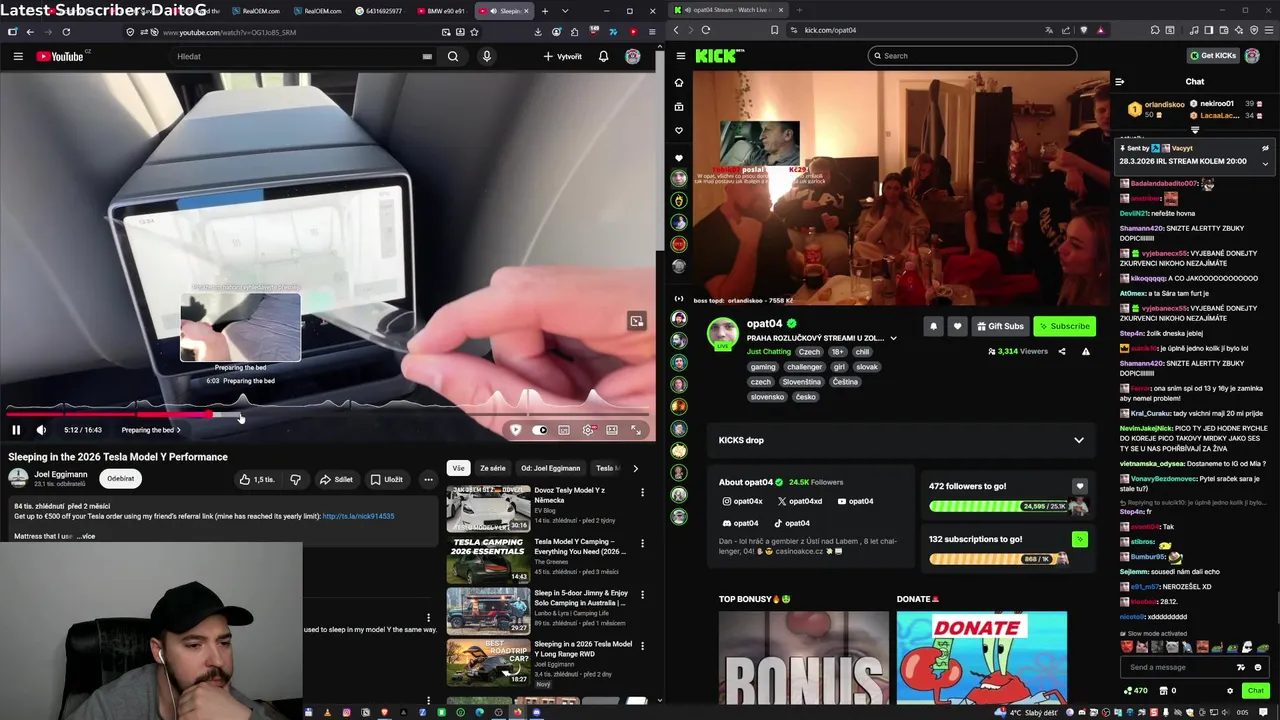Image resolution: width=1280 pixels, height=720 pixels.
Task: Open options for 'Sleep in 5-door Jimny' video
Action: [x=642, y=595]
